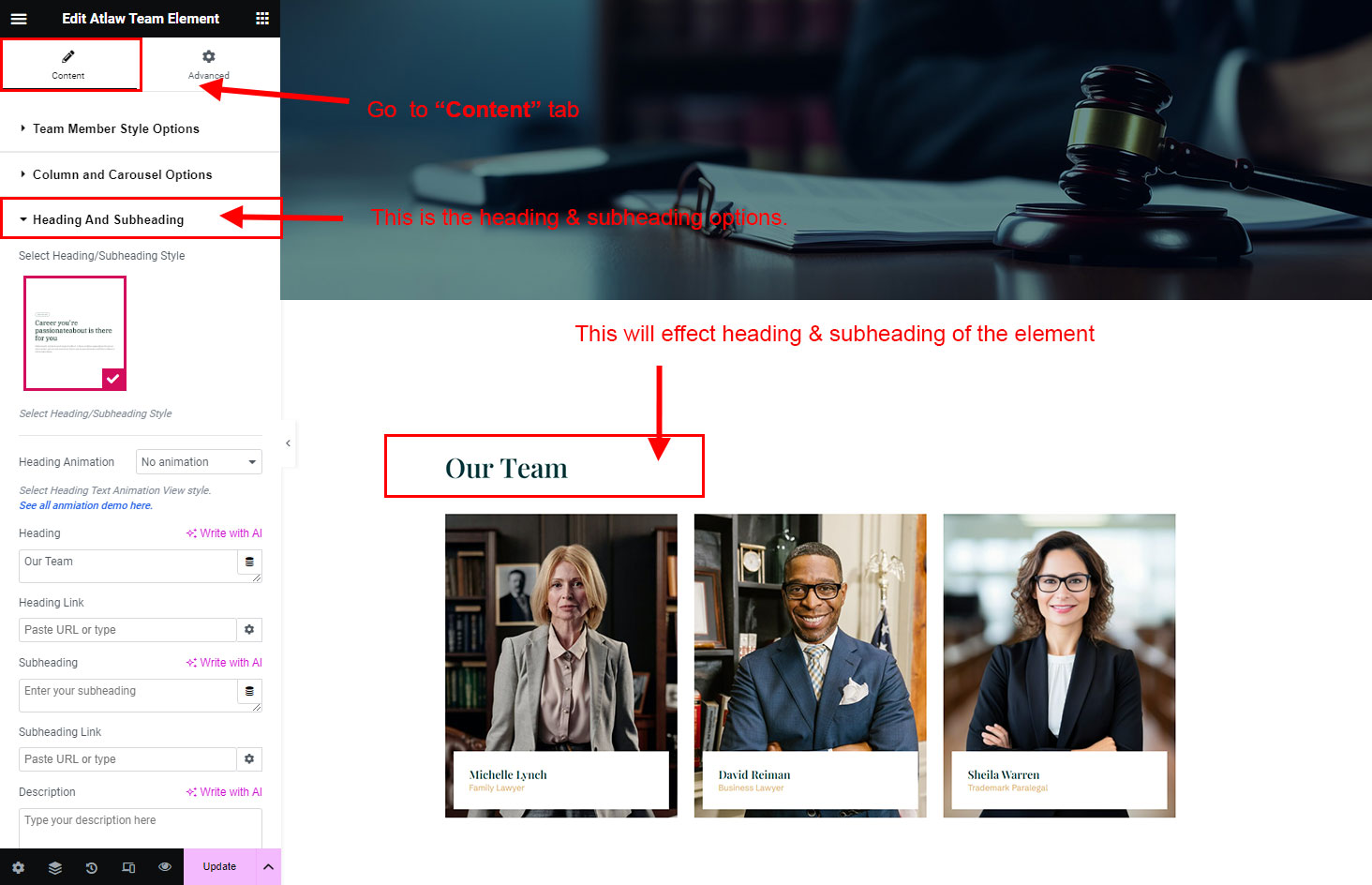Click the Update button
This screenshot has width=1372, height=885.
(x=219, y=867)
